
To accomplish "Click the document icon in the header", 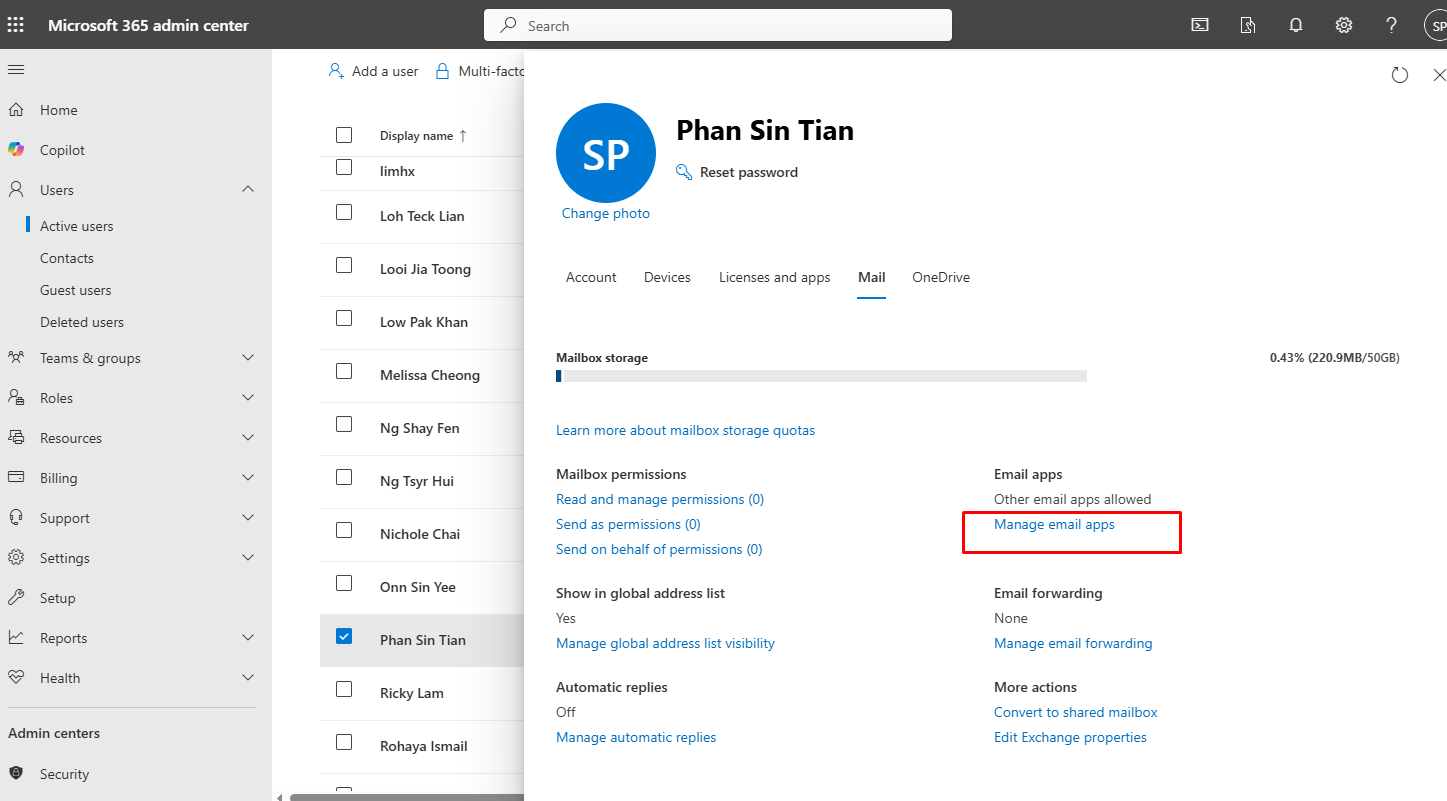I will tap(1248, 25).
